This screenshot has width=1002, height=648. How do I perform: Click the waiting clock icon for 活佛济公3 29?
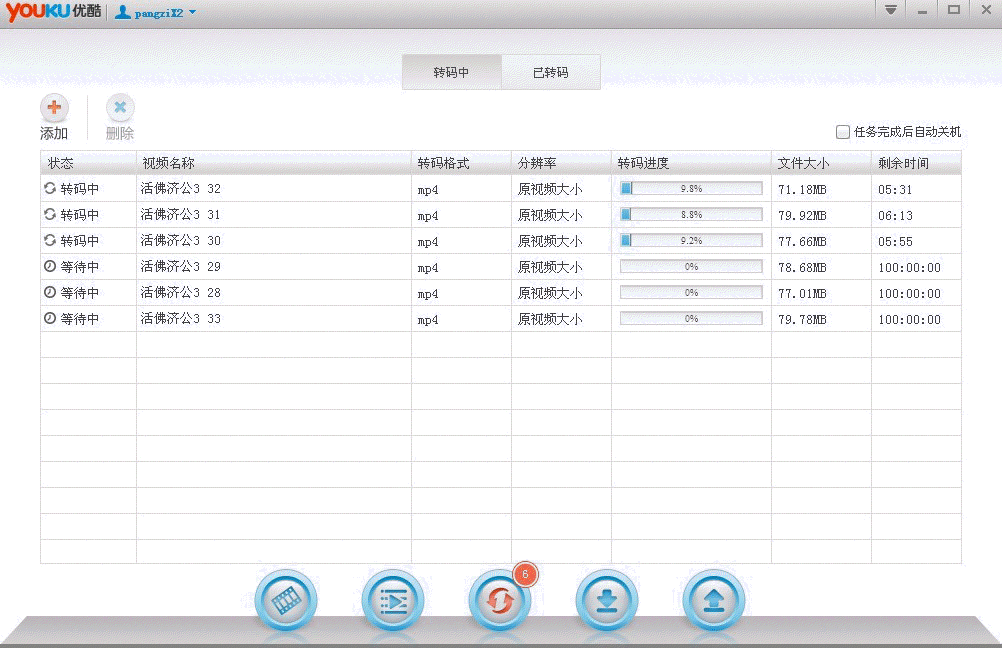click(50, 266)
